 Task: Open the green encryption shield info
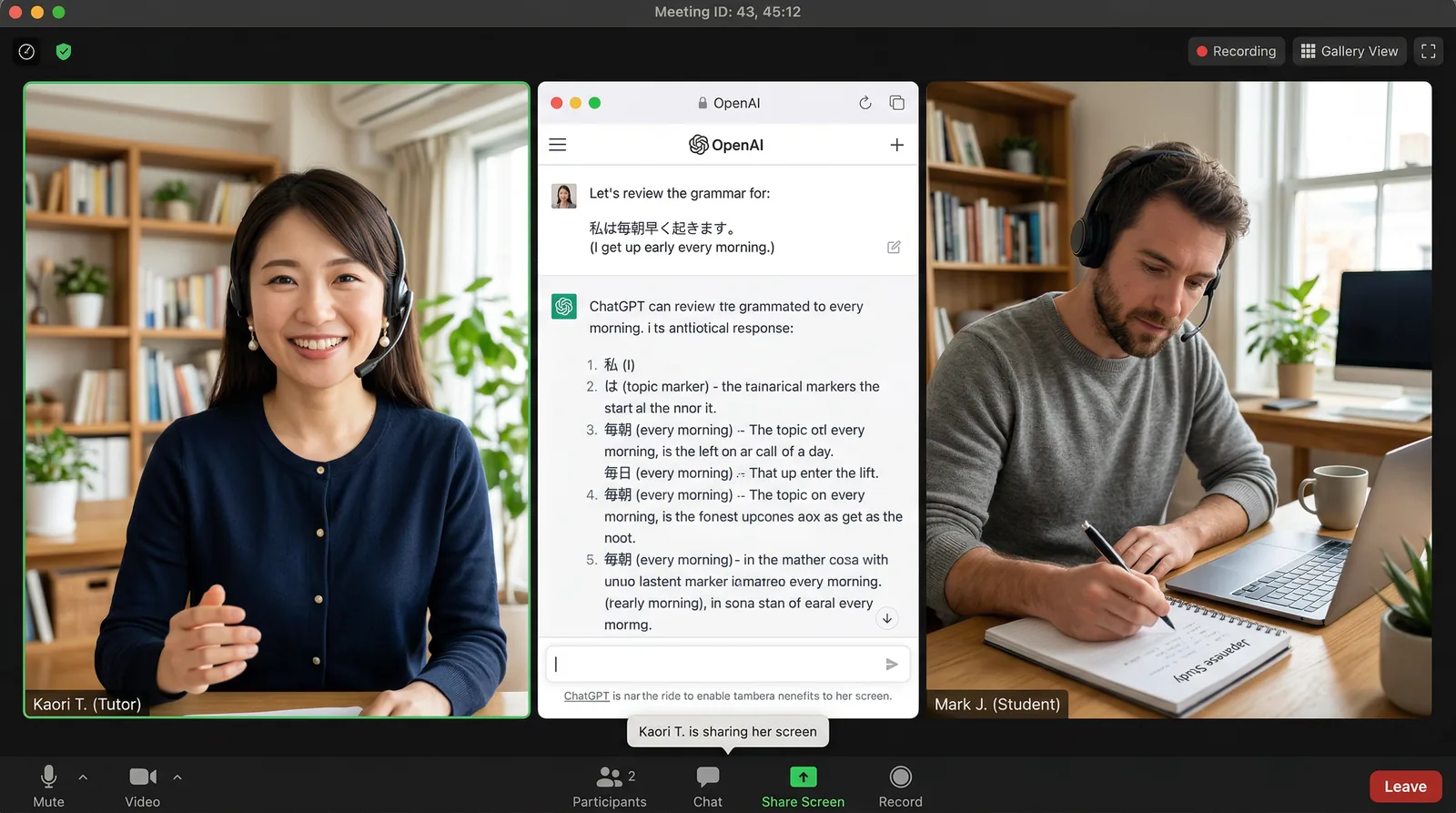(x=64, y=52)
